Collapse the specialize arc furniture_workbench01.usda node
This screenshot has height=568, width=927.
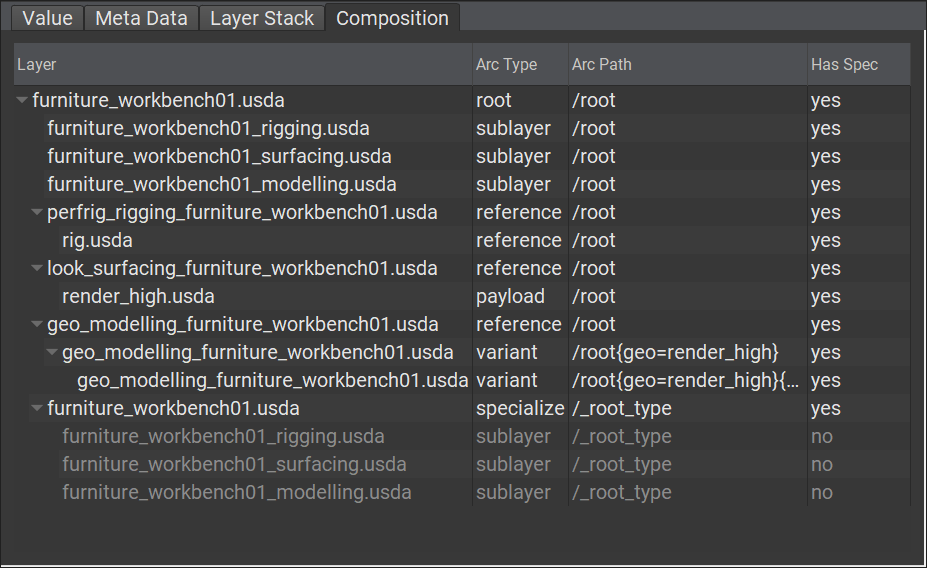point(37,408)
